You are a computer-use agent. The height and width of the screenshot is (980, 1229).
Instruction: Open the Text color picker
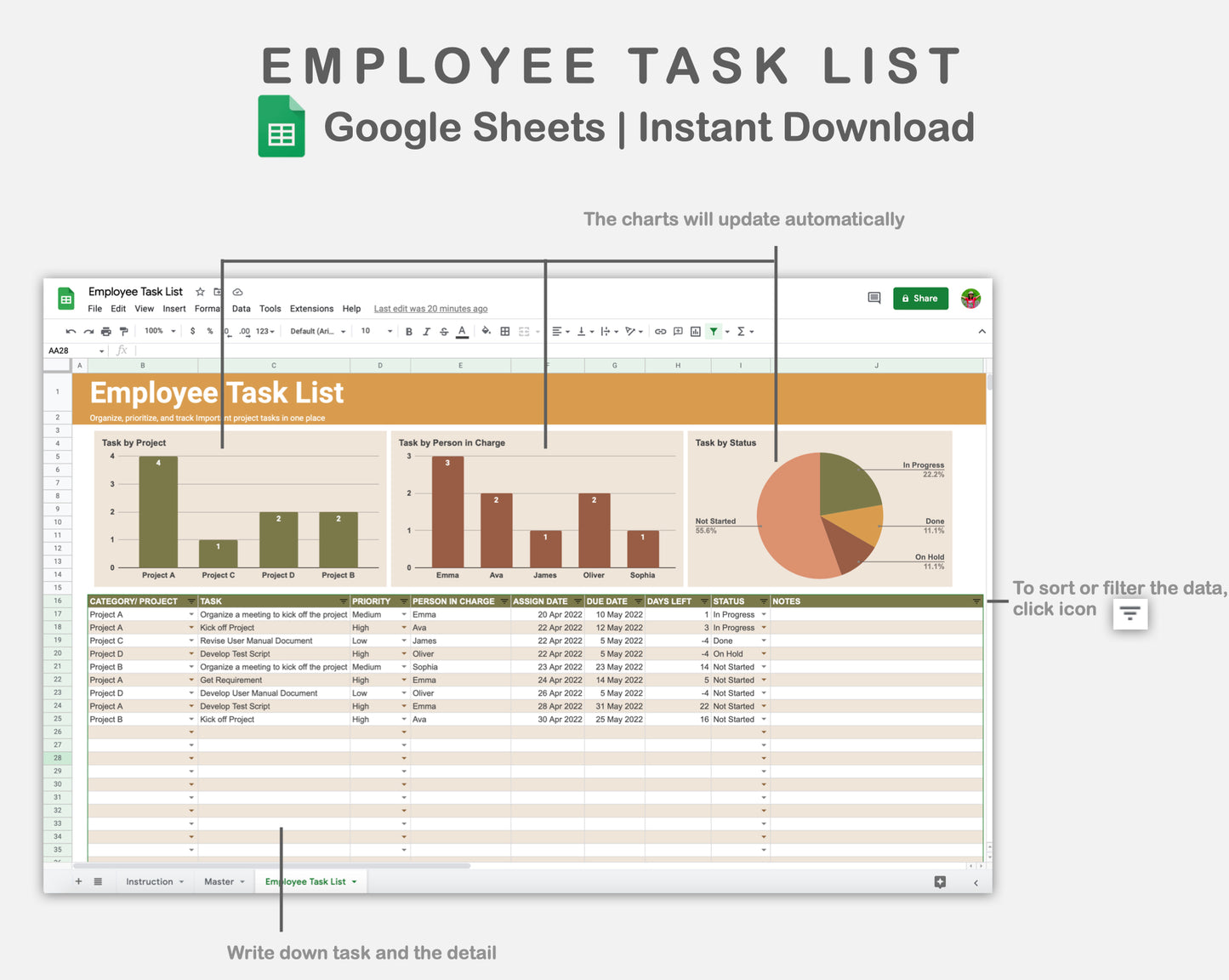click(x=462, y=331)
